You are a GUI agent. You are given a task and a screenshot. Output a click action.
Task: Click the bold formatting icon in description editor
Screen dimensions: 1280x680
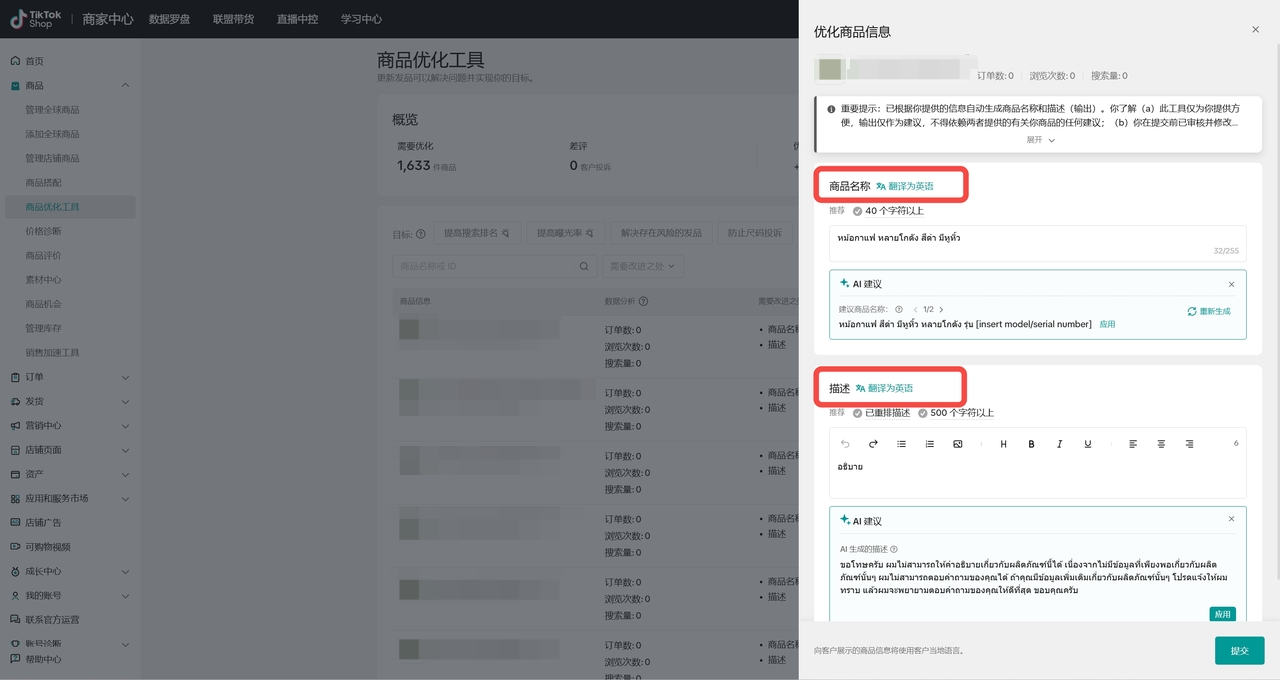[1031, 444]
